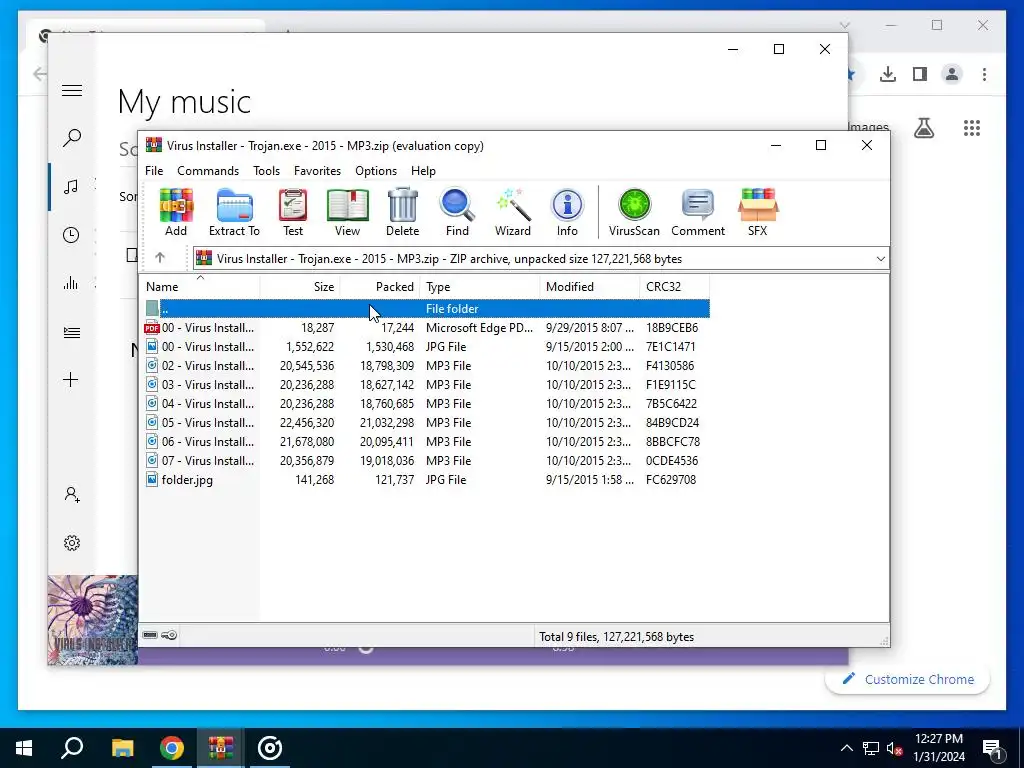Image resolution: width=1024 pixels, height=768 pixels.
Task: Start VirusScan on the archive
Action: [x=634, y=212]
